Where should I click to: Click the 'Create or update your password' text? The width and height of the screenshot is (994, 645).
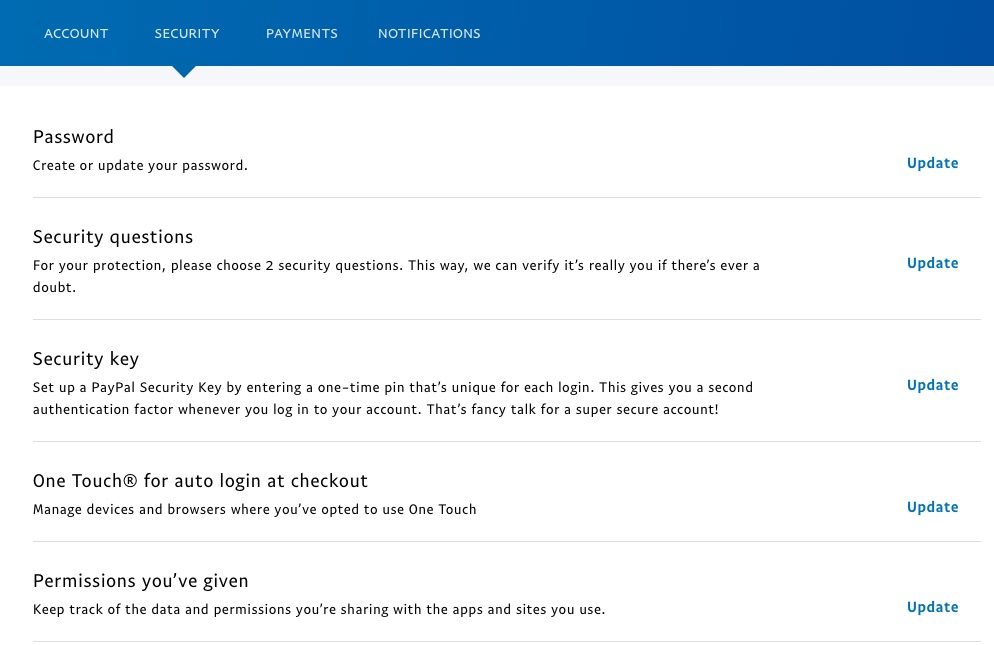click(140, 166)
